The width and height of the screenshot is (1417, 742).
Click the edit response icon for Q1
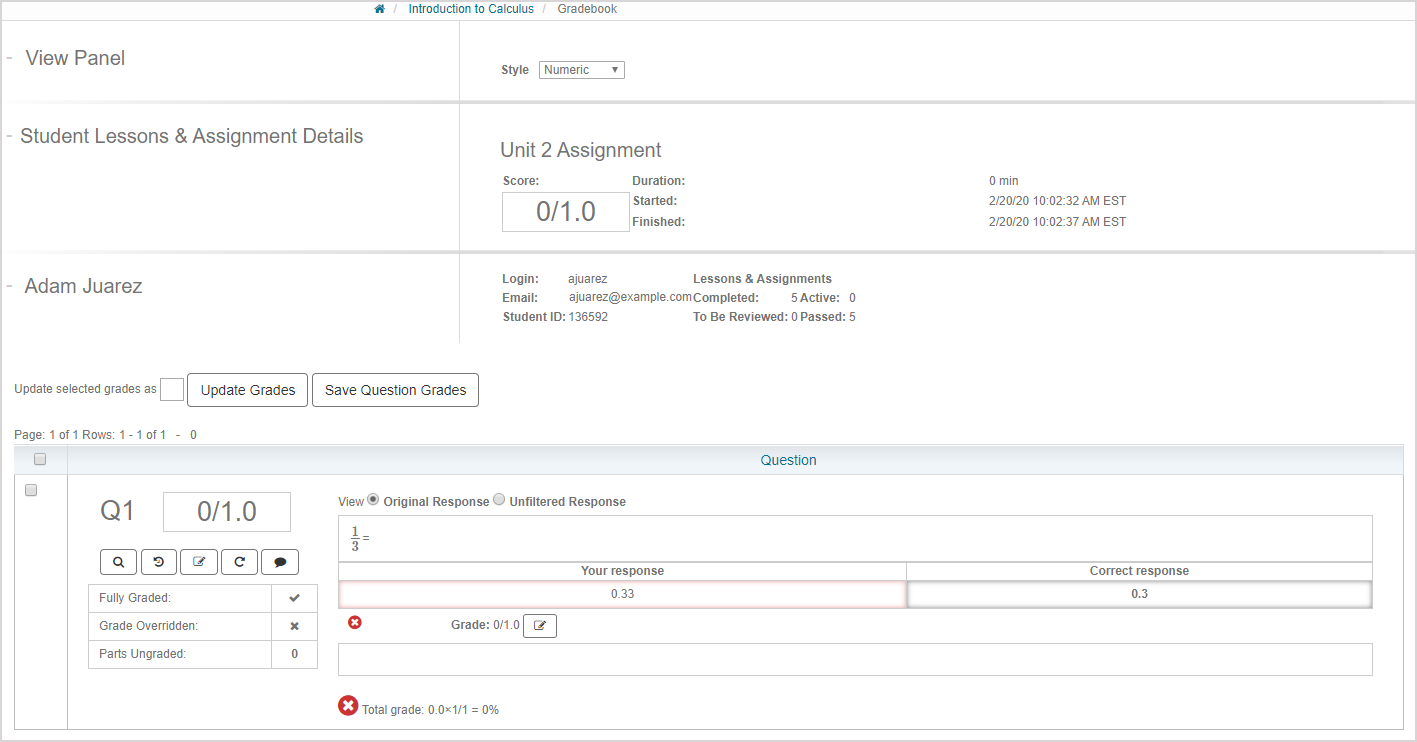pos(199,561)
